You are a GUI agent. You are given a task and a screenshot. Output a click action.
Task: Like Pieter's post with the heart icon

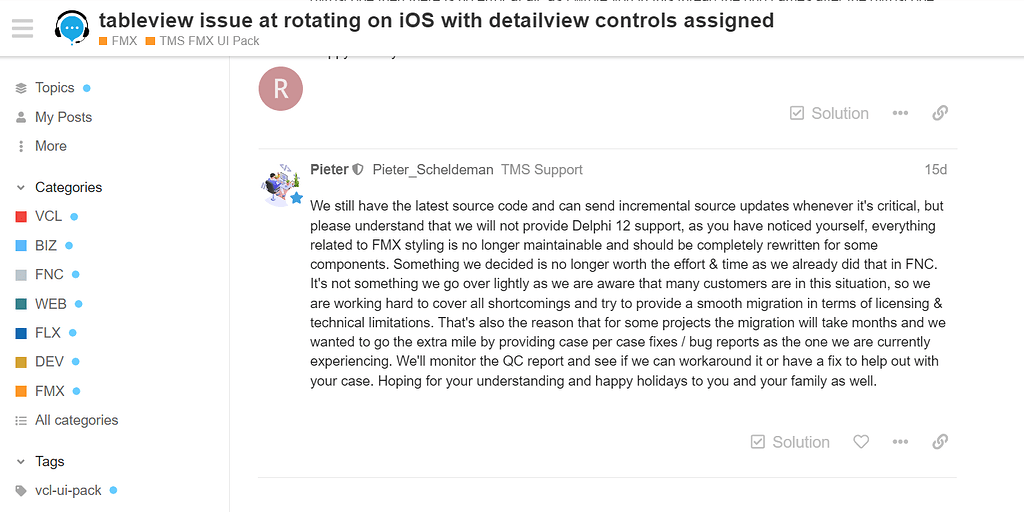click(x=861, y=442)
